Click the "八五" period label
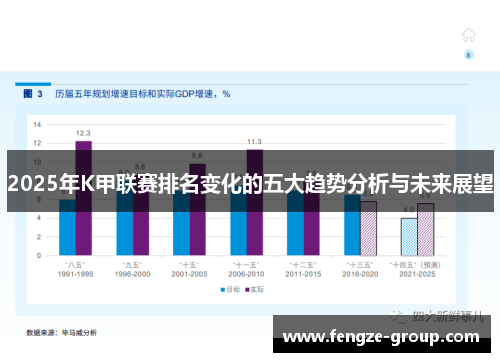Image resolution: width=500 pixels, height=362 pixels. pos(75,265)
